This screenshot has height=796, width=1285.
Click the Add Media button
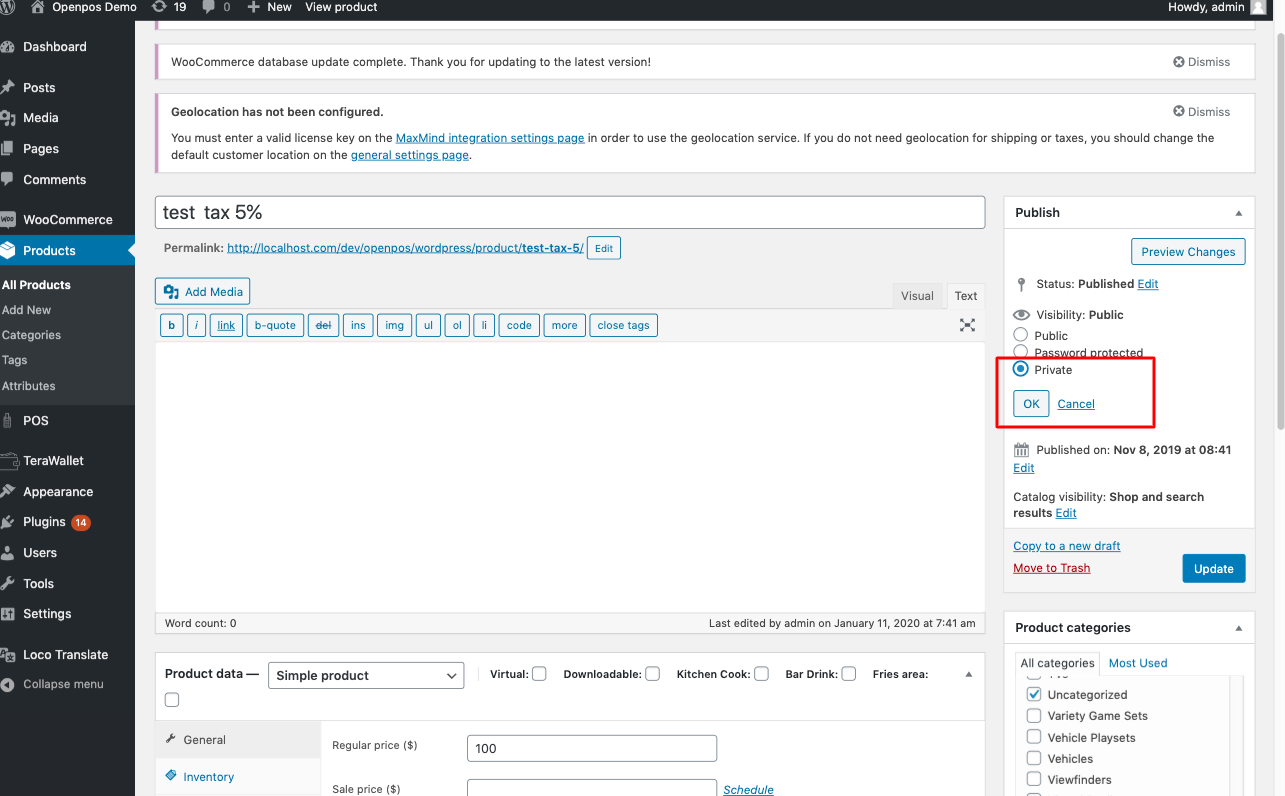click(x=203, y=291)
